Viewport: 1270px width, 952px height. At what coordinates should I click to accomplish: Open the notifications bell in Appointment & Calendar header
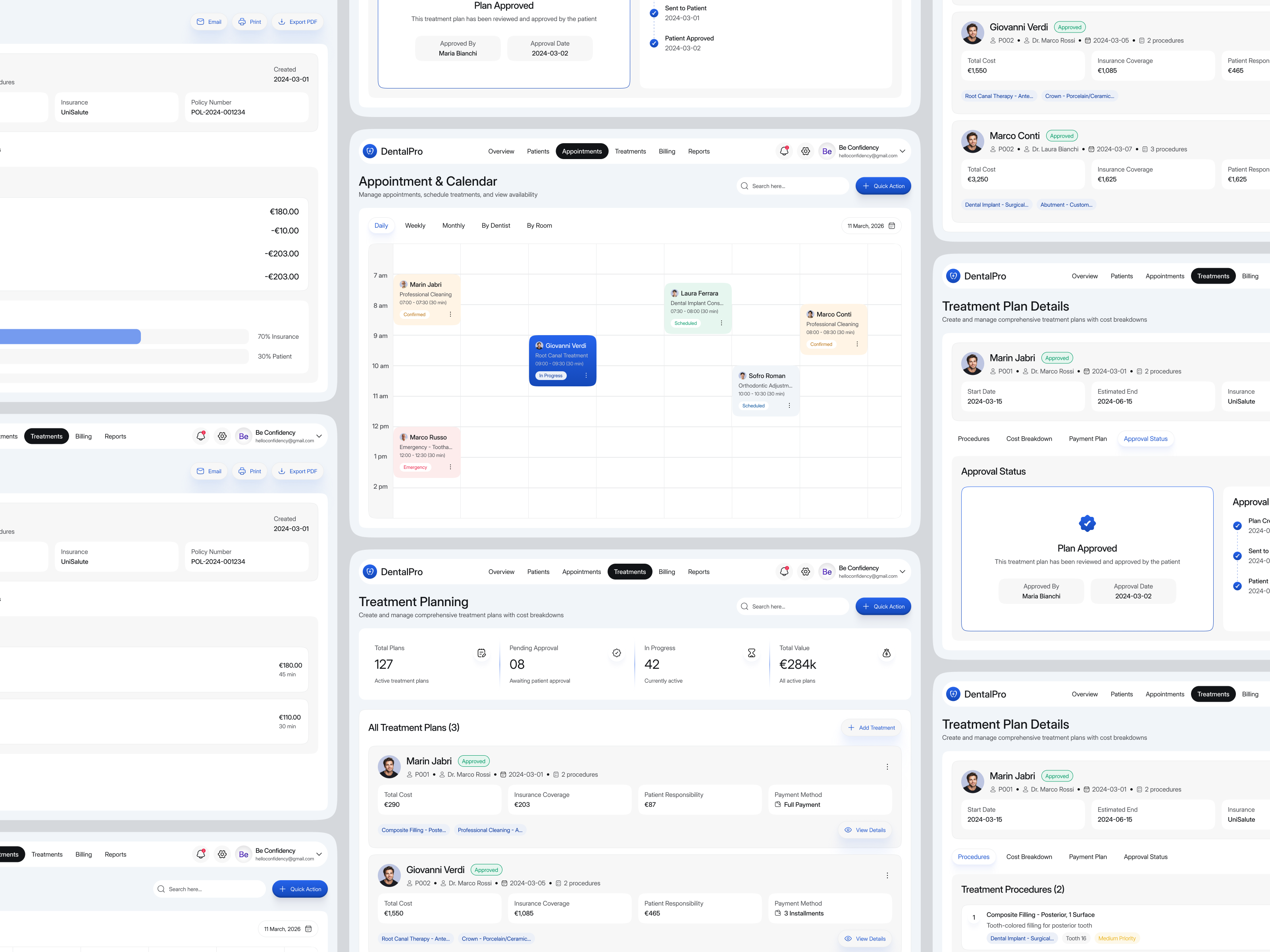click(784, 151)
